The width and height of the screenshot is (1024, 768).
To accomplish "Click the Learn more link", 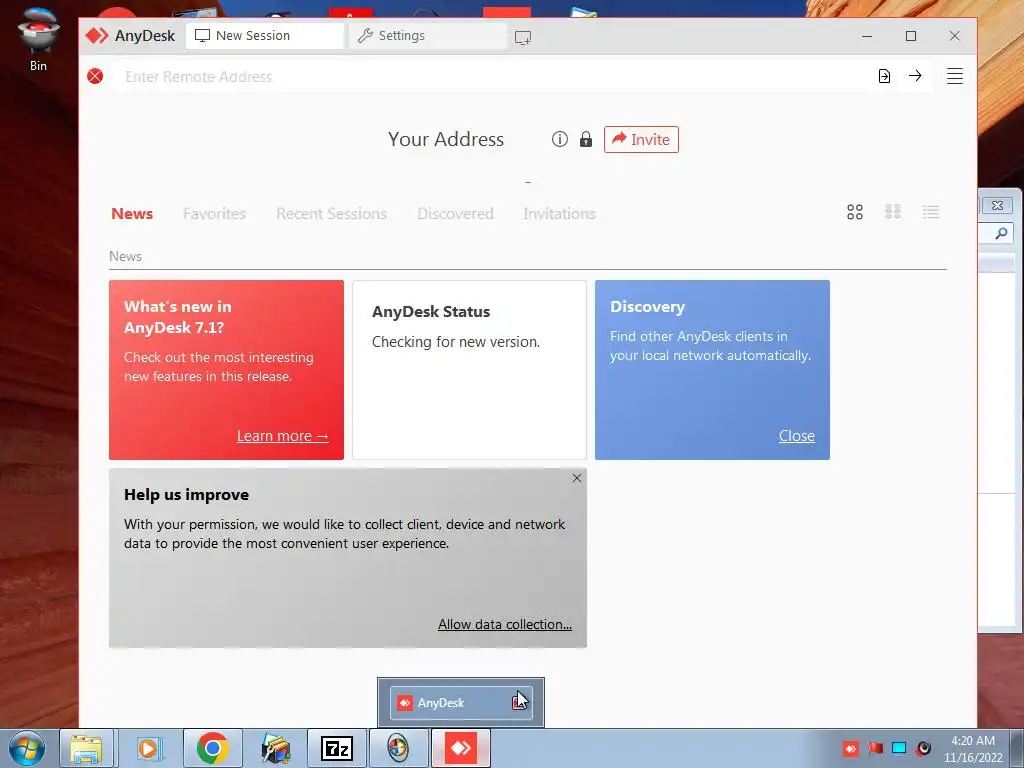I will 282,436.
